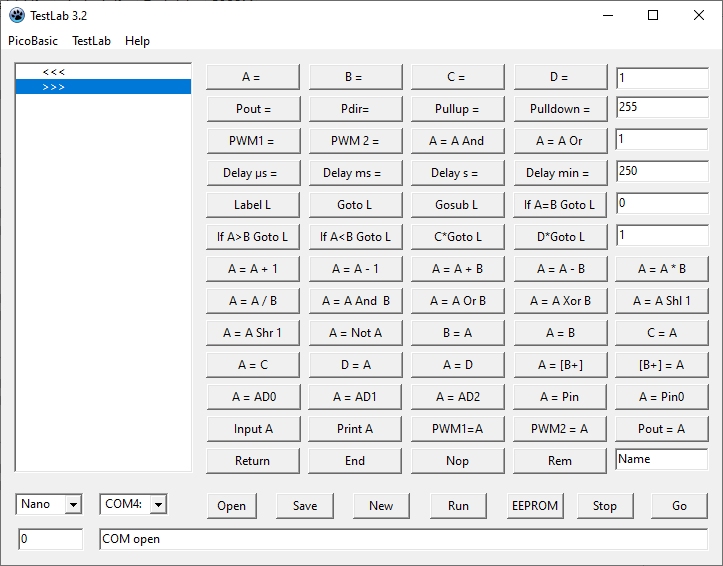Open the PicoBasic menu
723x566 pixels.
(x=33, y=41)
